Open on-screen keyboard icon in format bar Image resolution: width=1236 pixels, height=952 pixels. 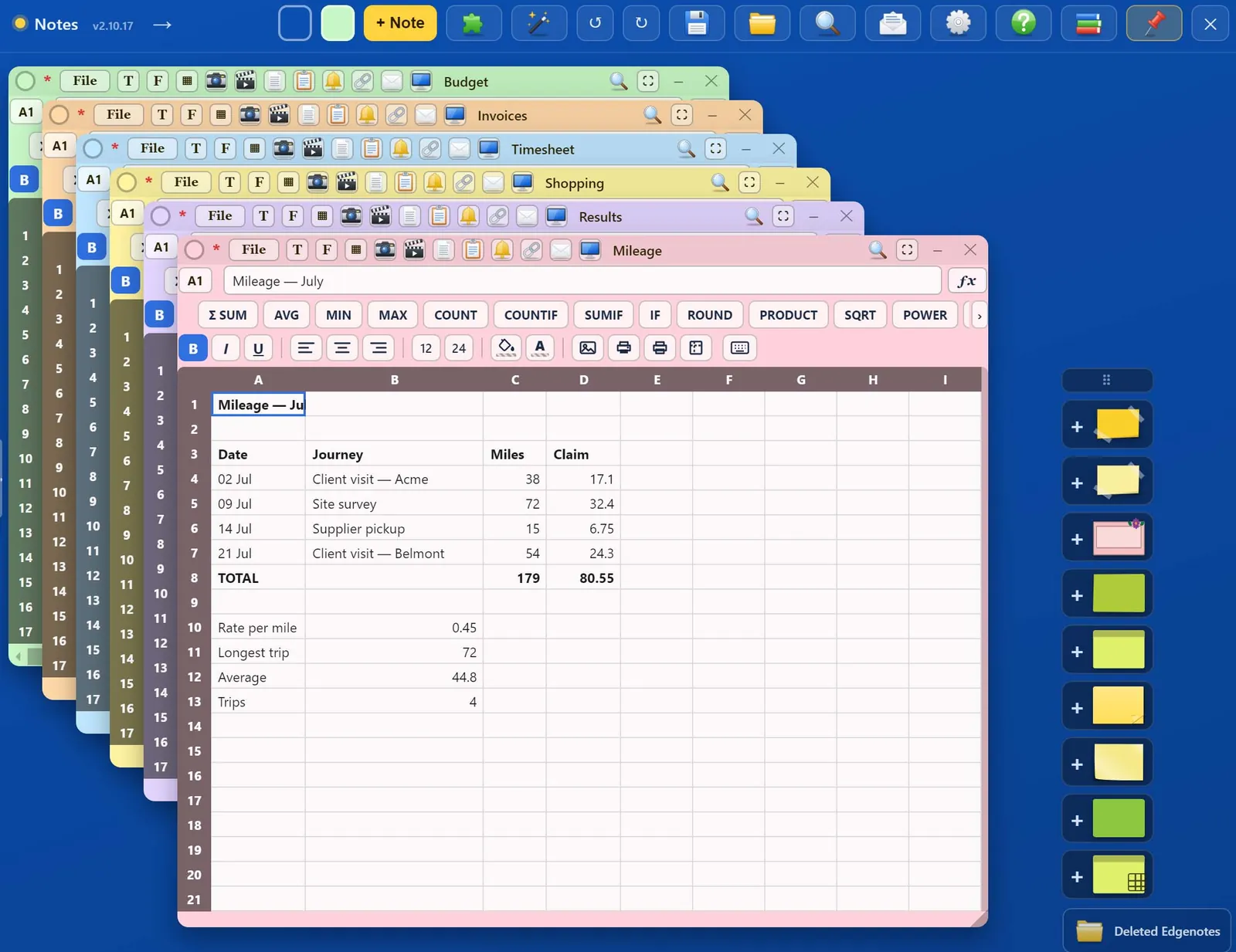tap(739, 347)
